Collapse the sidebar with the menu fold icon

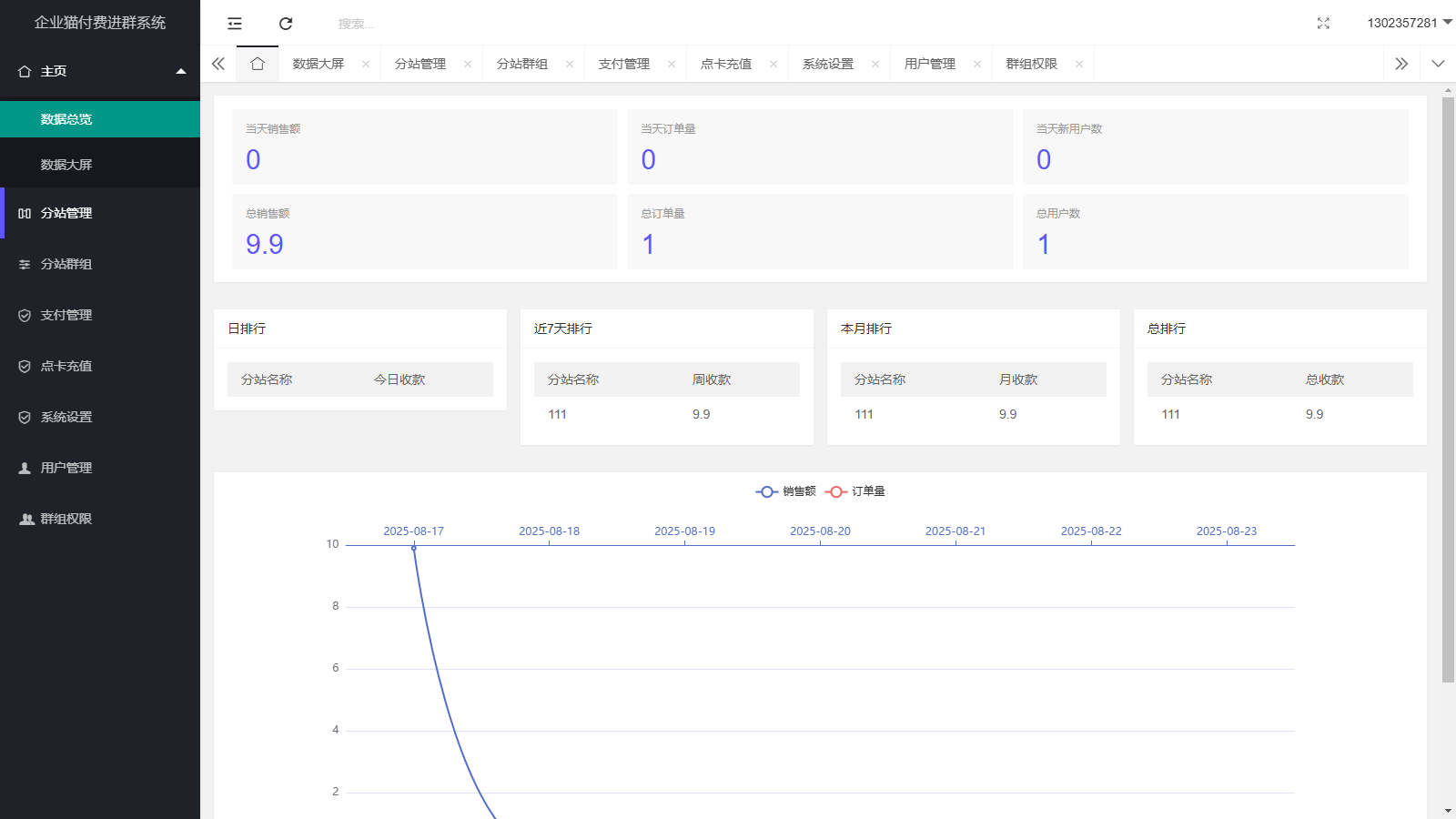coord(235,24)
